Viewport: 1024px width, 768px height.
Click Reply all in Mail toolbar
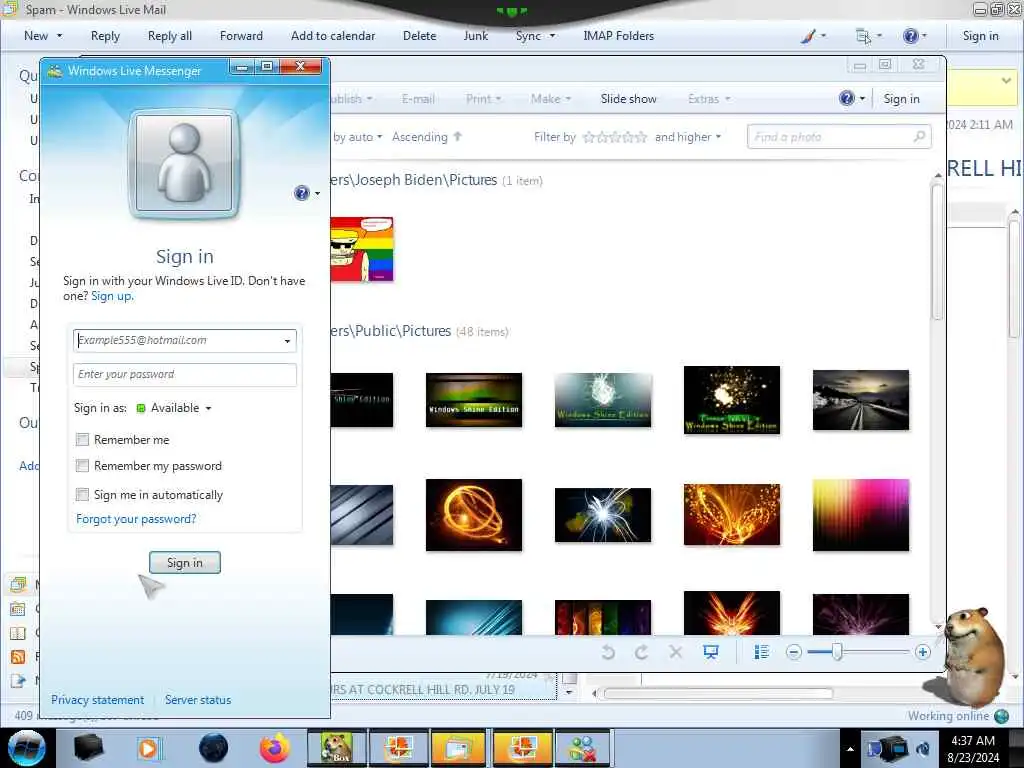(170, 36)
